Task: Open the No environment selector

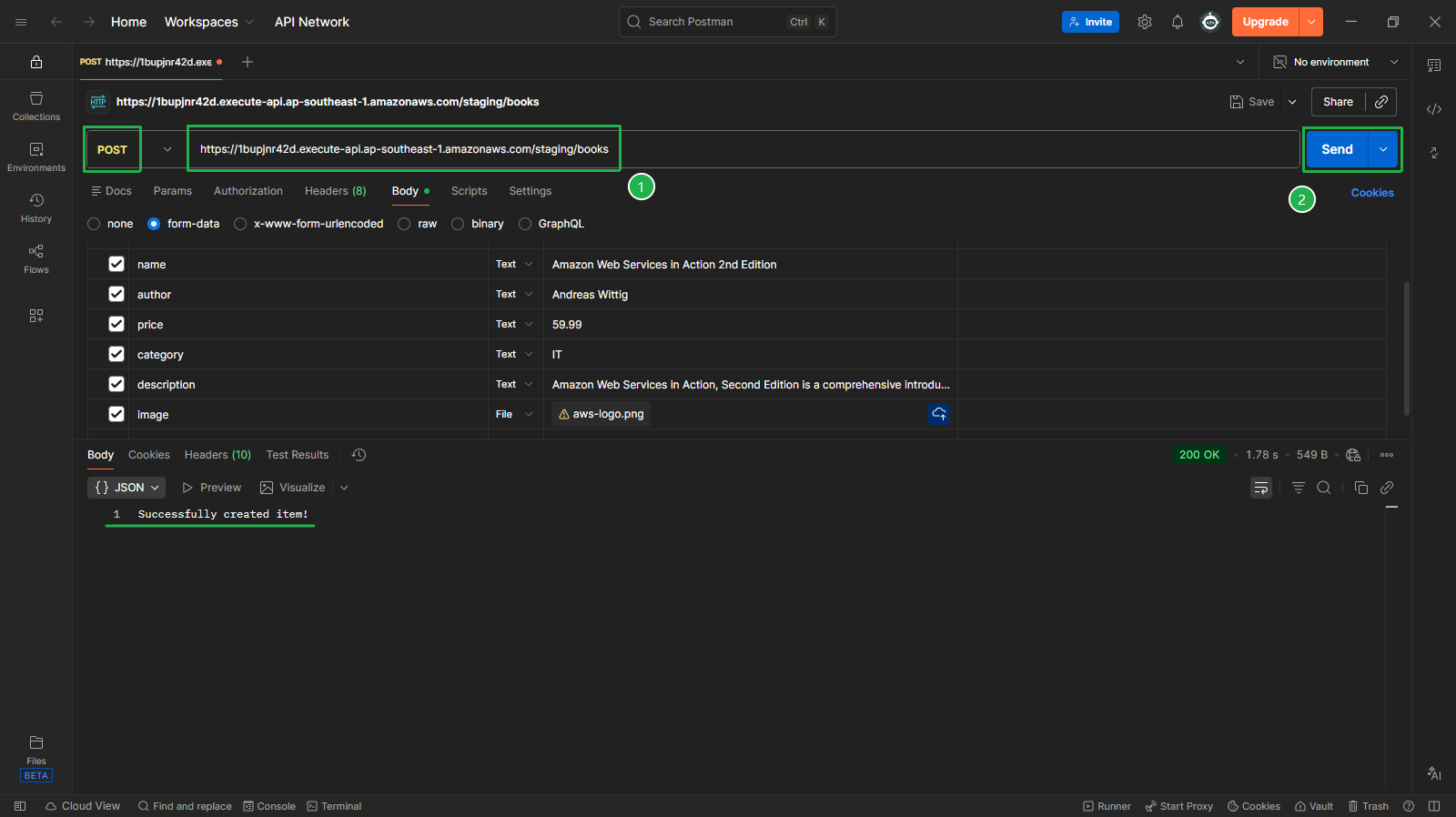Action: tap(1335, 62)
